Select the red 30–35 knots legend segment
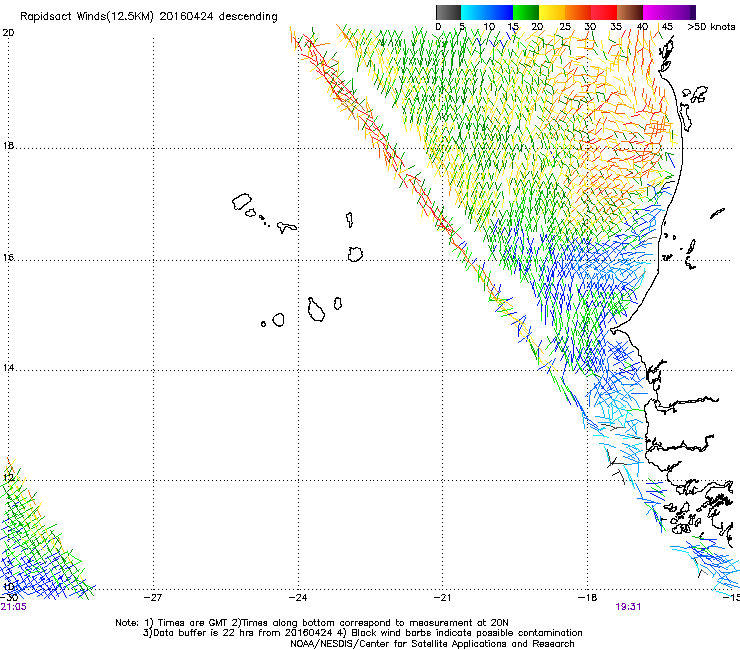This screenshot has width=740, height=650. point(604,12)
